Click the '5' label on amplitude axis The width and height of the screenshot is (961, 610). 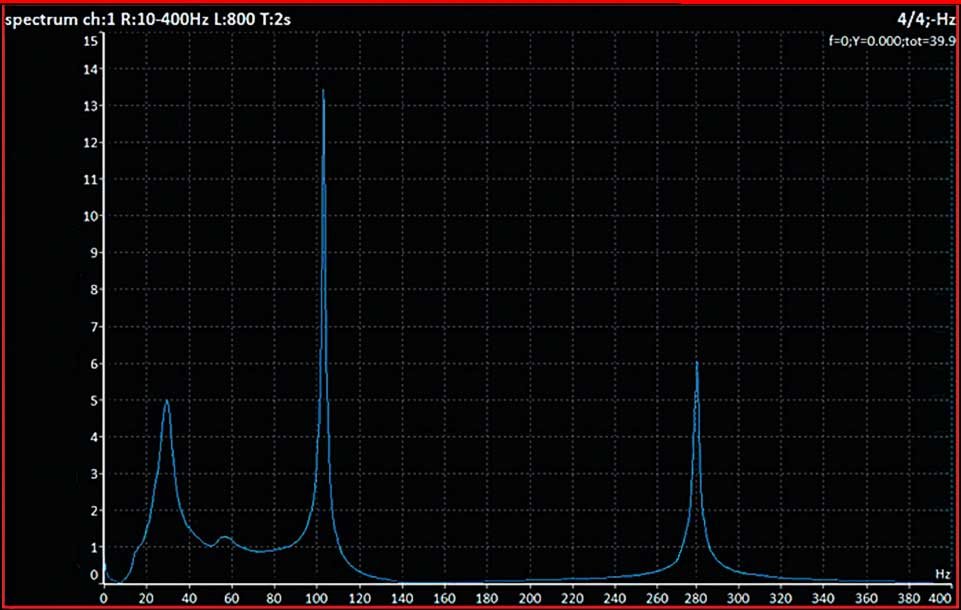coord(94,401)
